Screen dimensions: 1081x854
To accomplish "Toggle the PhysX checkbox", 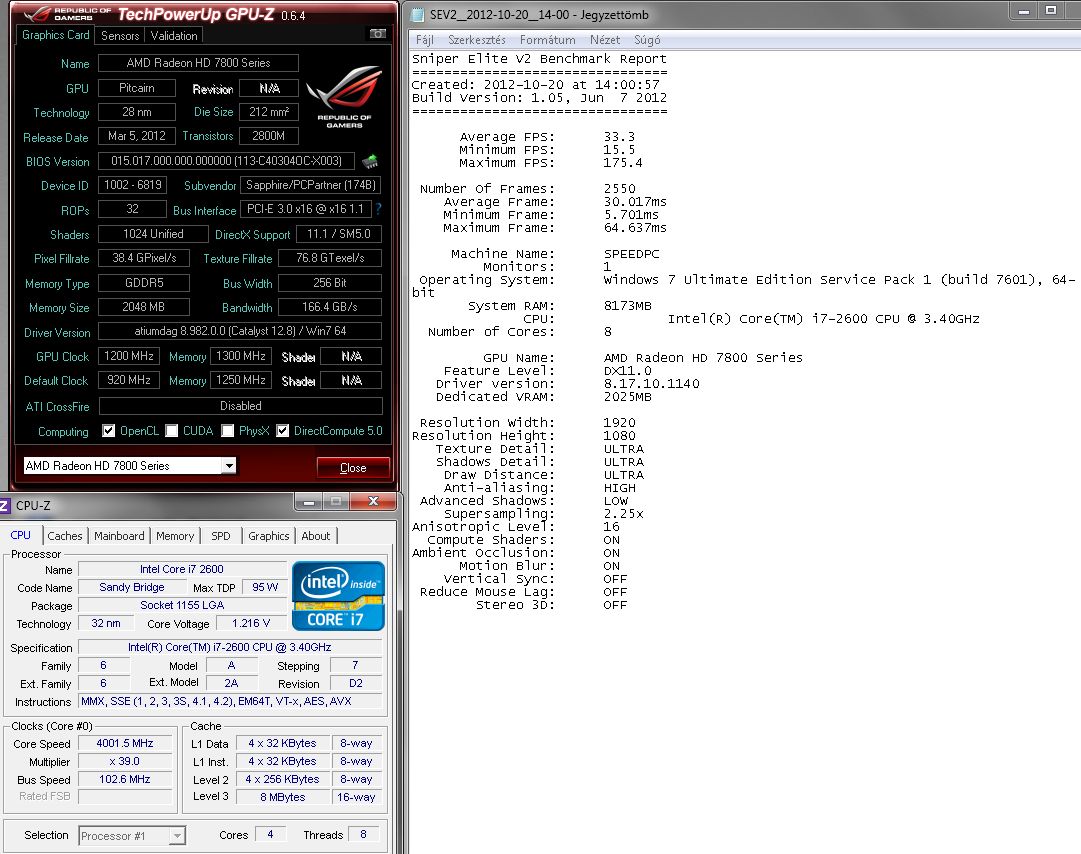I will (228, 431).
